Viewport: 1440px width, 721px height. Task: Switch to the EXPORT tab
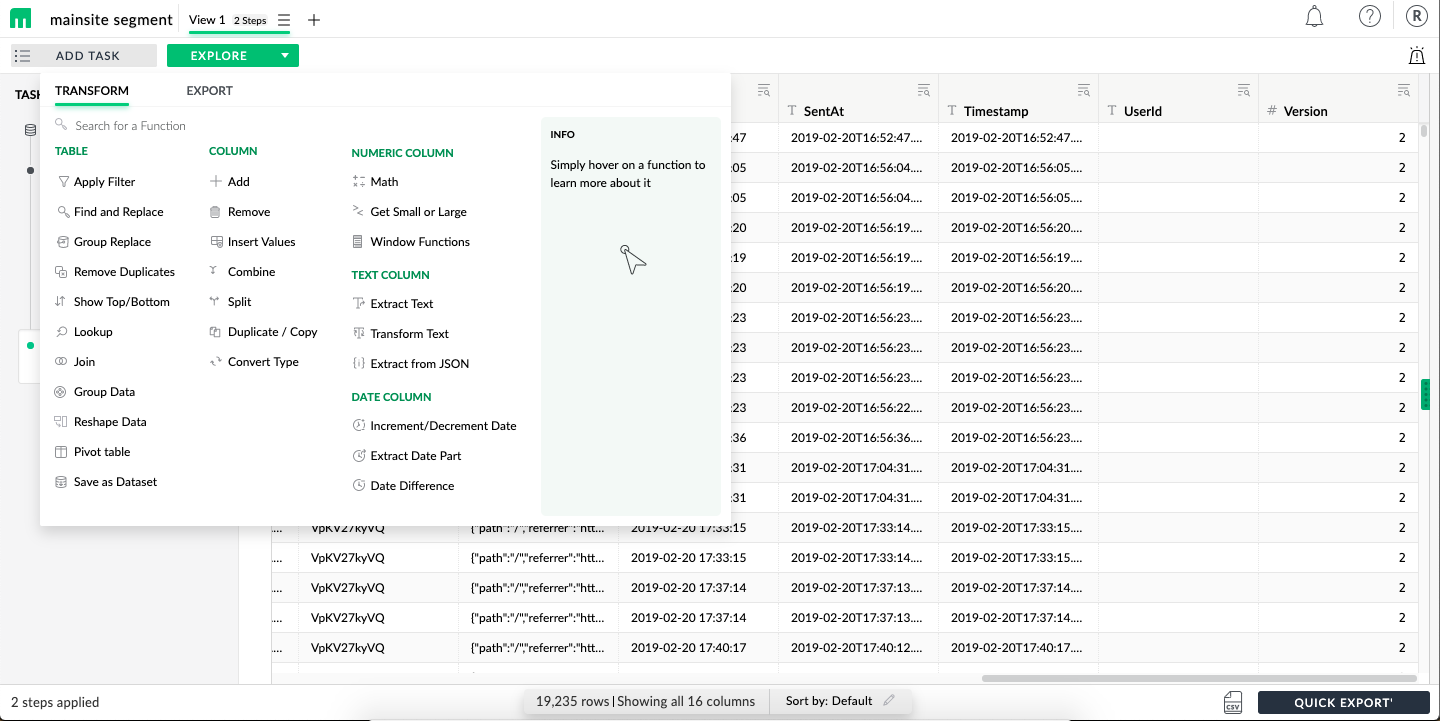[209, 91]
